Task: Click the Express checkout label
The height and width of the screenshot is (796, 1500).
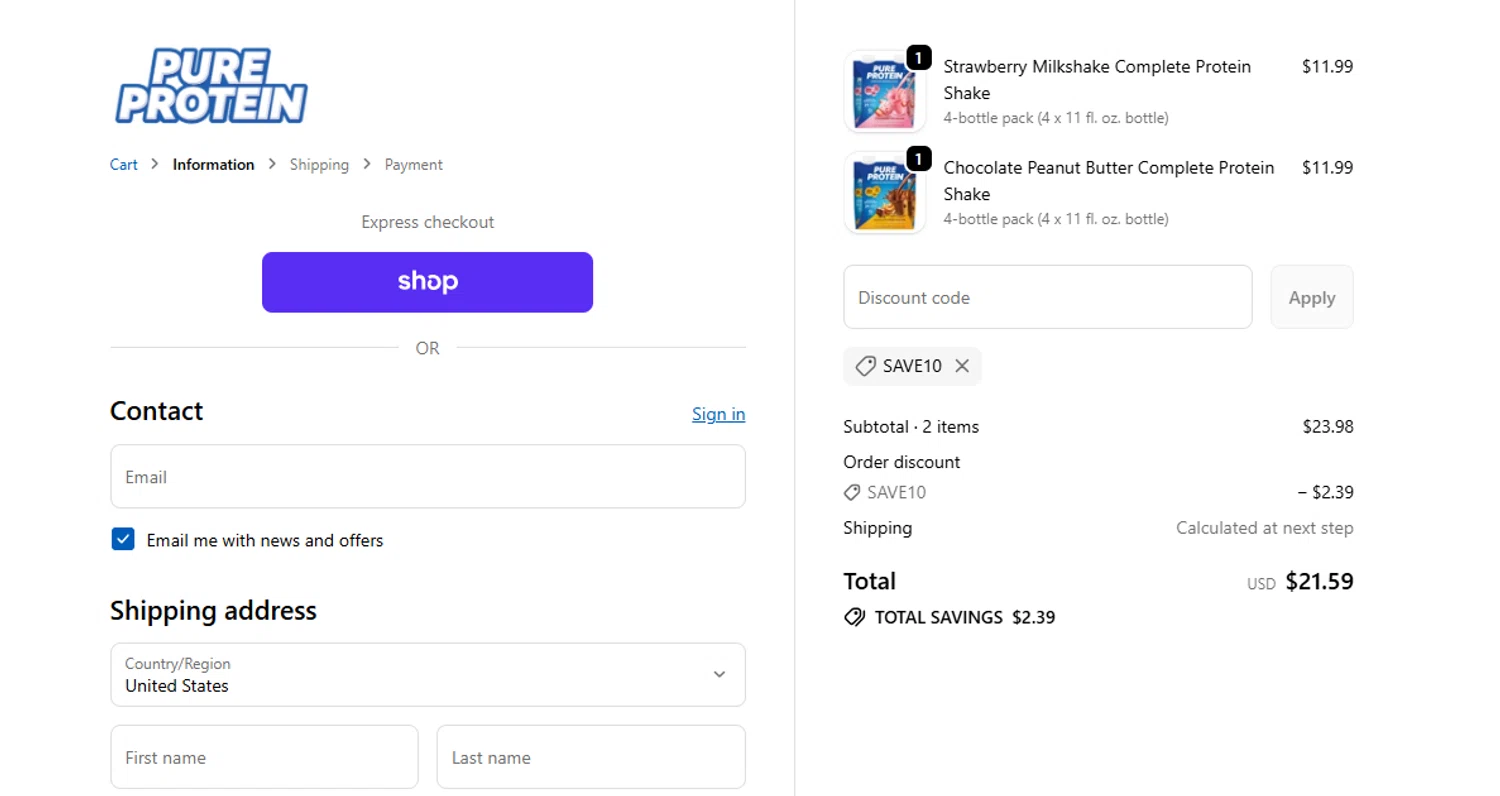Action: tap(428, 222)
